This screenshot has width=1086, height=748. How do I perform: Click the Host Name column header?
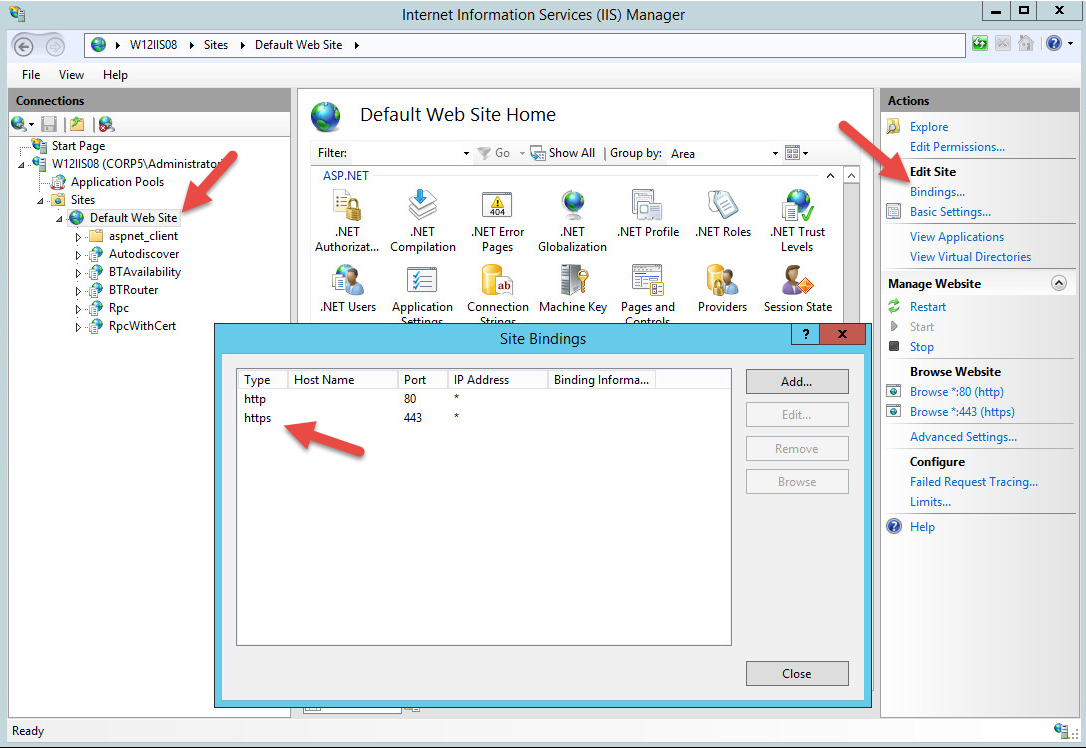click(x=342, y=380)
